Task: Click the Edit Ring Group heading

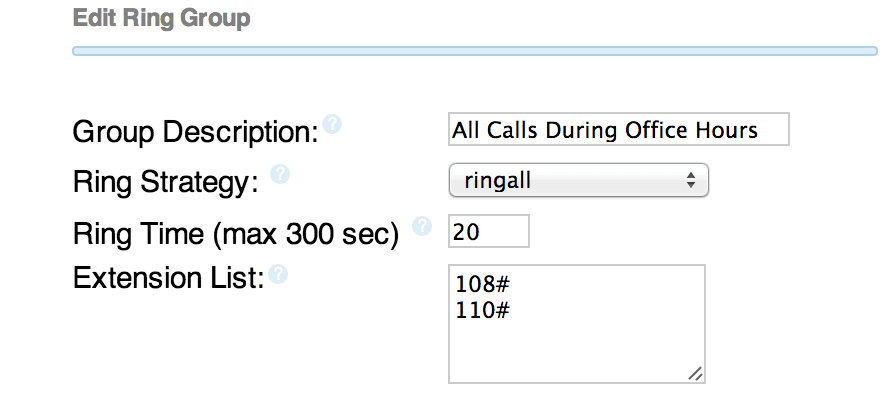Action: pyautogui.click(x=161, y=18)
